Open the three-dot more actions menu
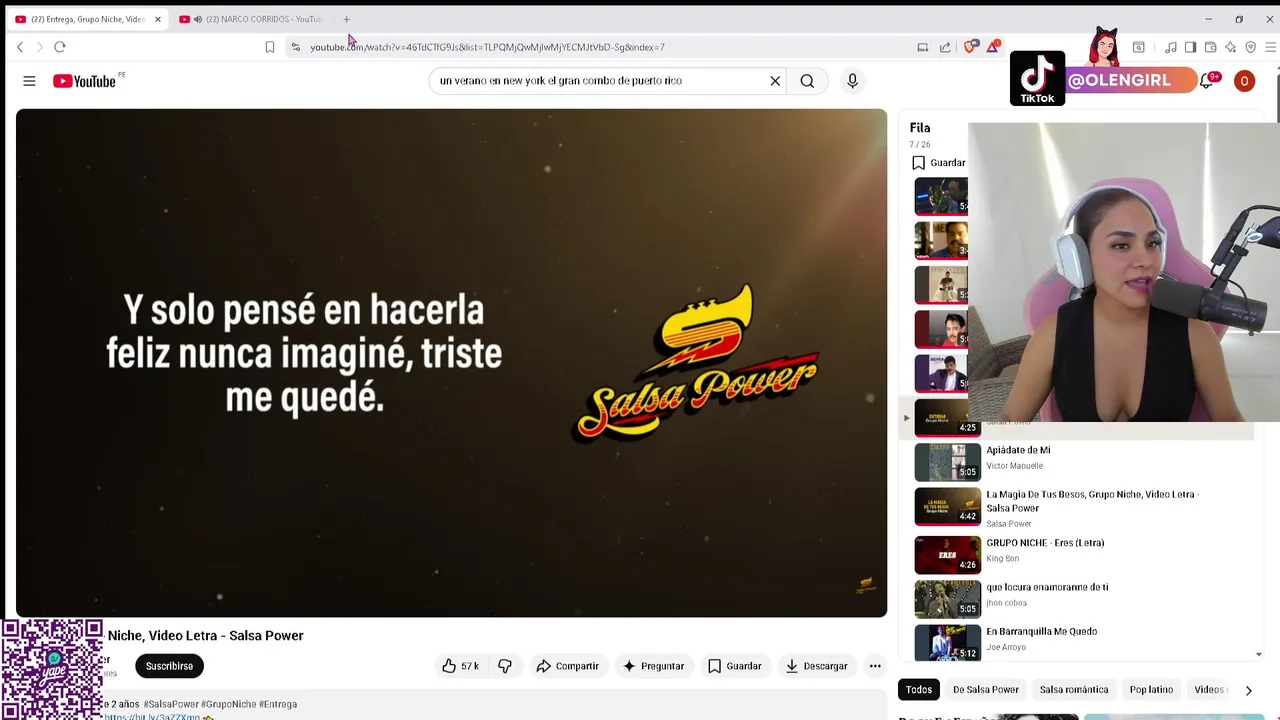The height and width of the screenshot is (720, 1280). click(875, 666)
